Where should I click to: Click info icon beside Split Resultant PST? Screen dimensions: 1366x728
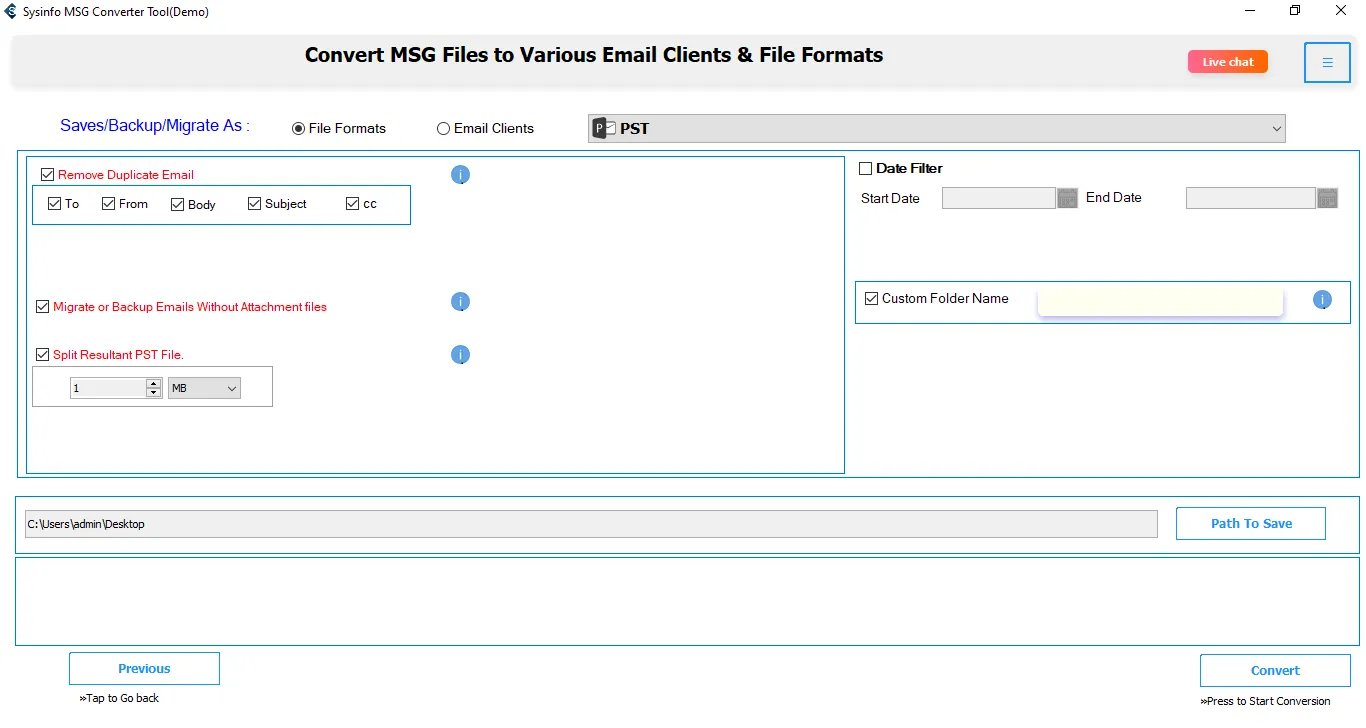pos(460,355)
